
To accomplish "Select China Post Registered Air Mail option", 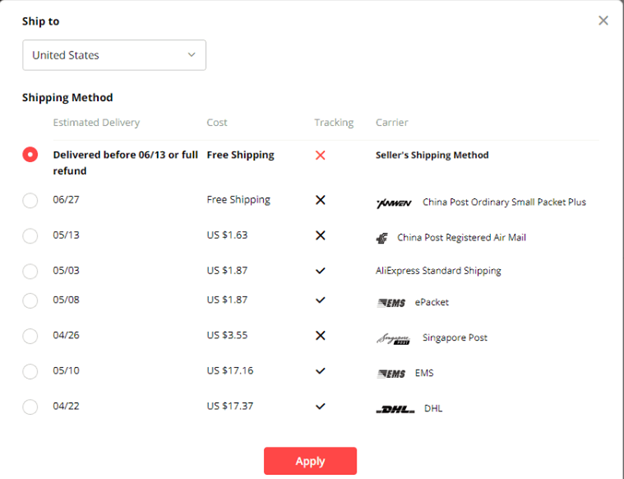I will click(x=30, y=237).
